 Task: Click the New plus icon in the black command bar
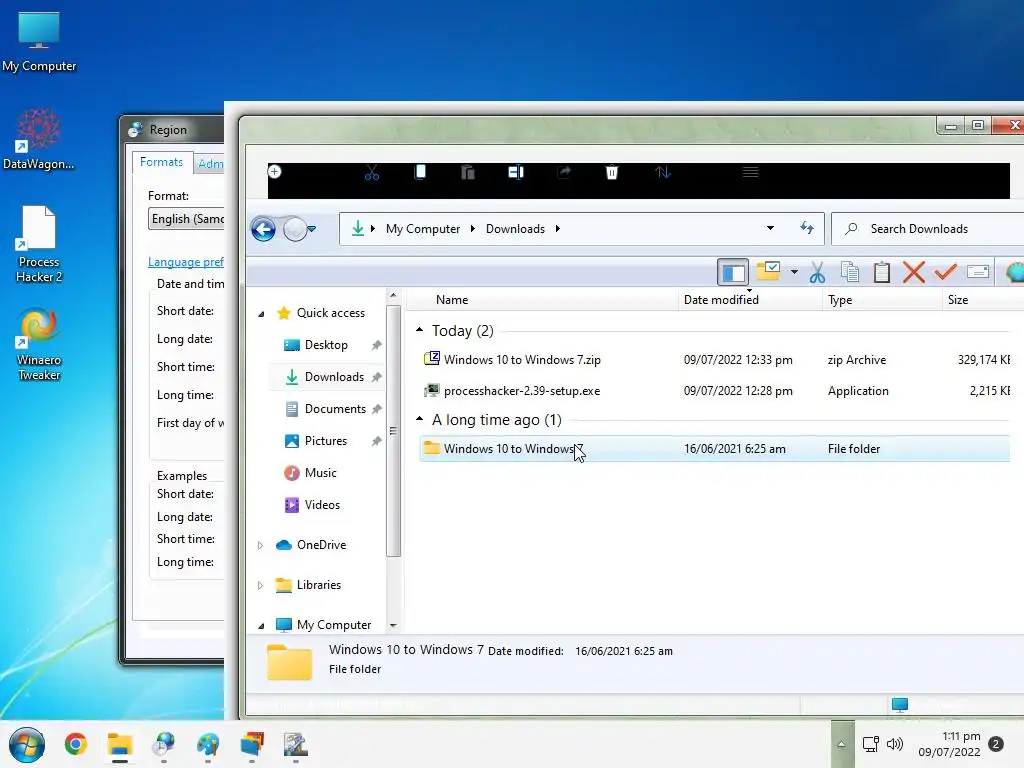[x=275, y=172]
